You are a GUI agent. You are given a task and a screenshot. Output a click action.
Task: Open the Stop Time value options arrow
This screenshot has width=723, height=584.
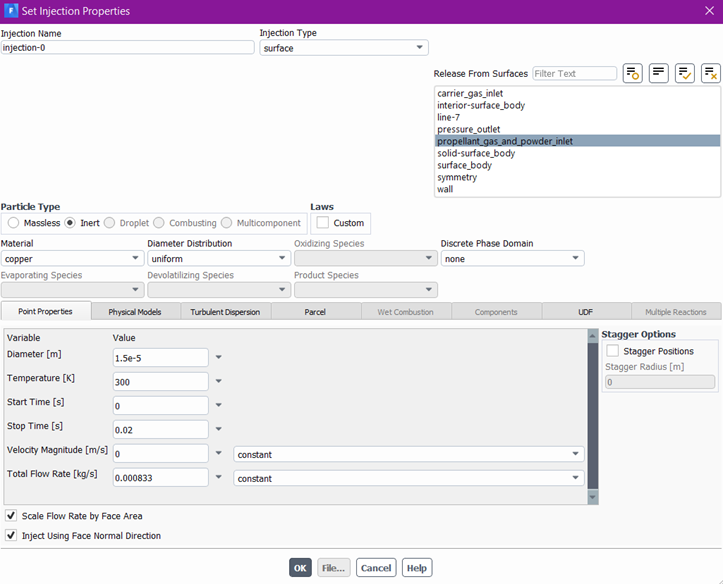pos(219,429)
